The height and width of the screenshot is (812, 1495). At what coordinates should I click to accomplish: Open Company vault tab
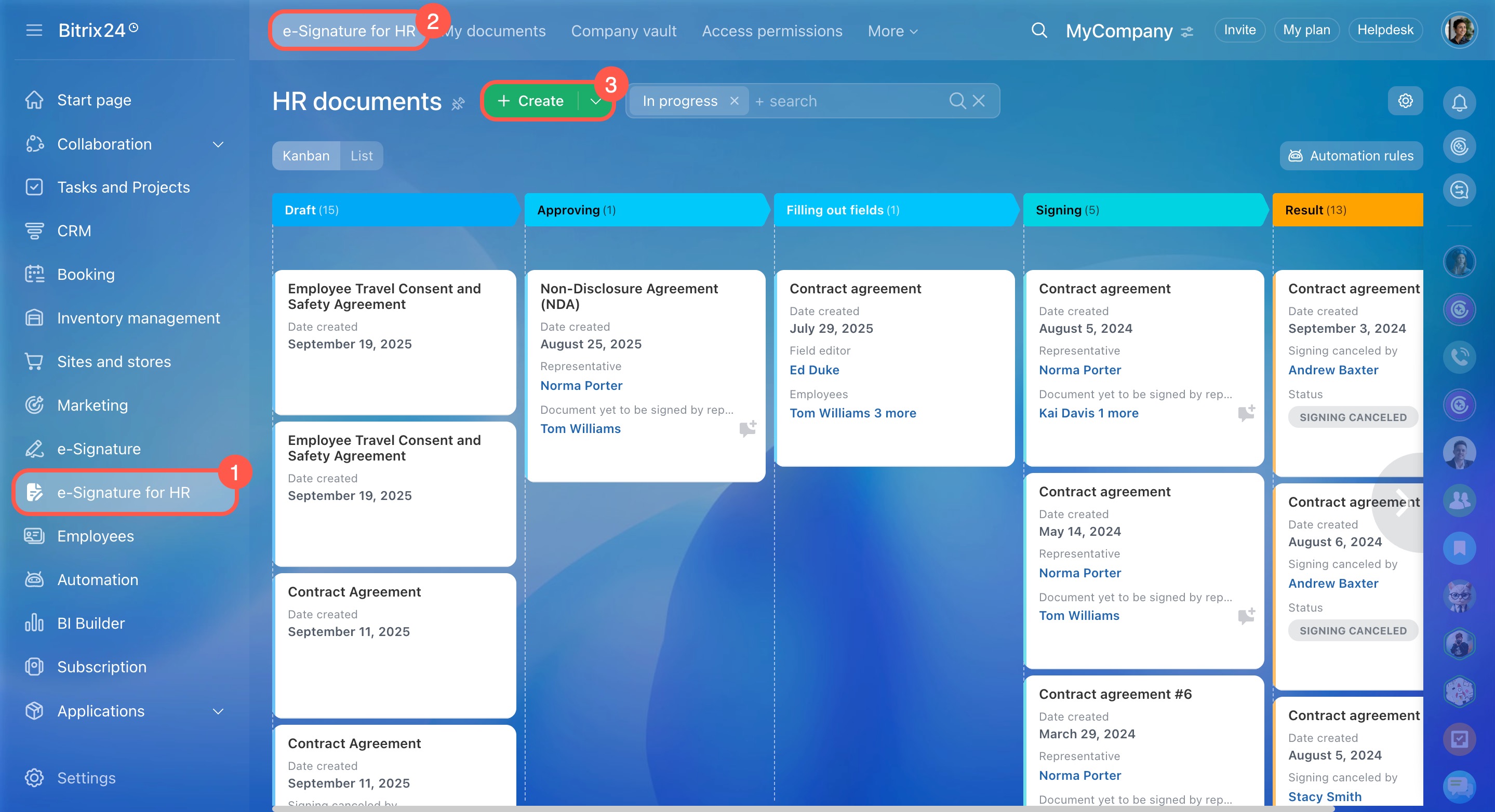623,31
